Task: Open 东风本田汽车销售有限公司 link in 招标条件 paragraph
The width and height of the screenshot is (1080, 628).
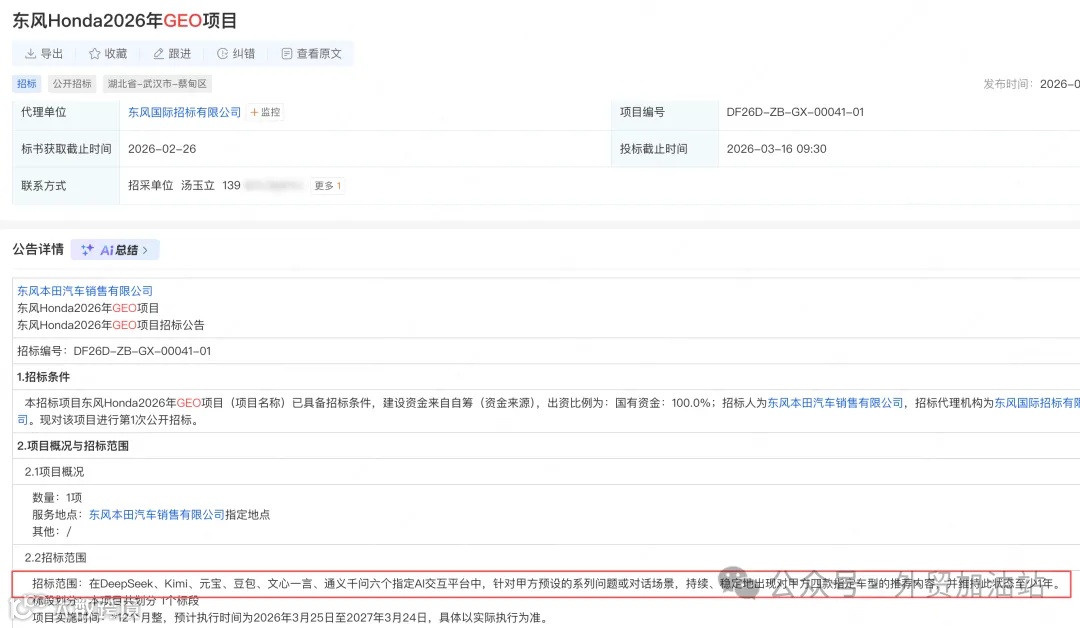Action: coord(835,403)
